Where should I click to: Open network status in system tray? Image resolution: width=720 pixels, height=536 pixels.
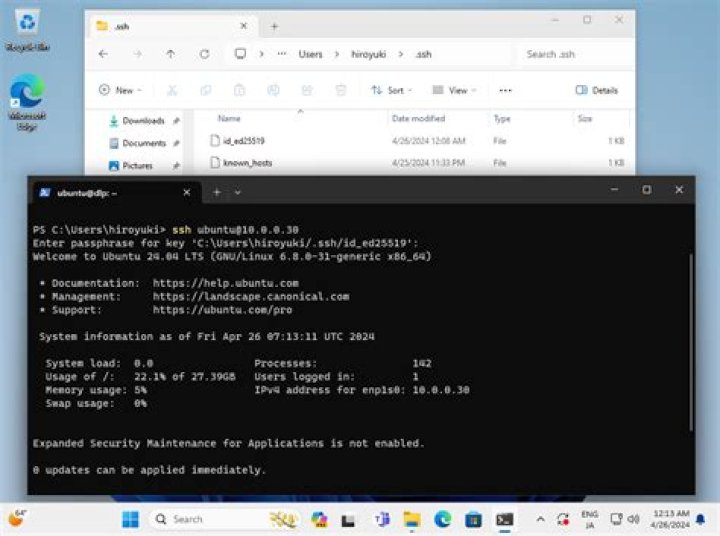click(616, 519)
